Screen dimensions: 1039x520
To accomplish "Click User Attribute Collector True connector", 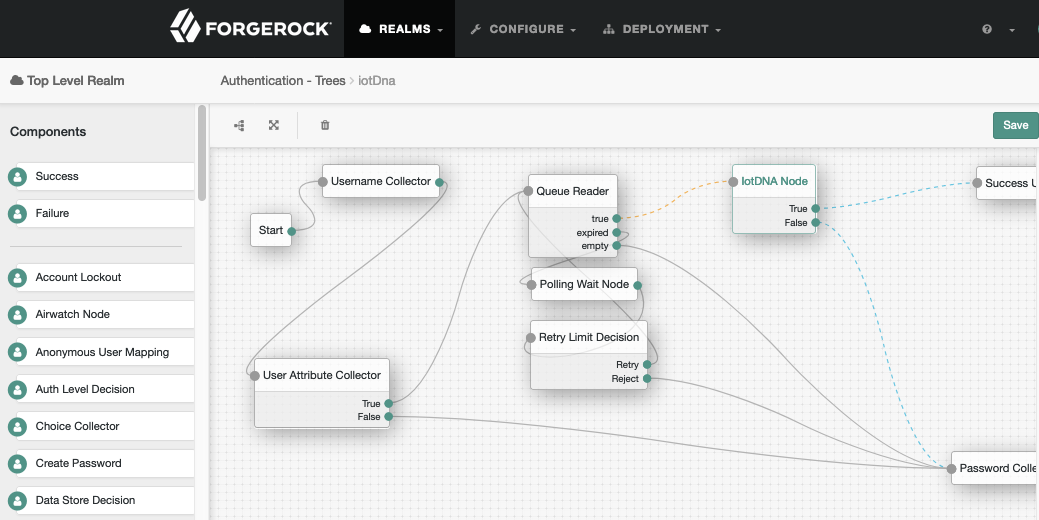I will pyautogui.click(x=388, y=403).
